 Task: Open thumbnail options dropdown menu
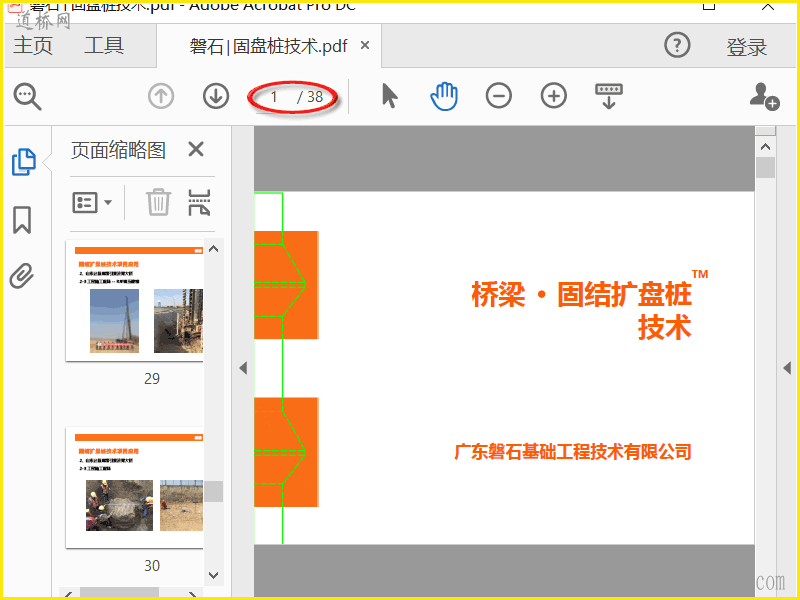[x=92, y=203]
